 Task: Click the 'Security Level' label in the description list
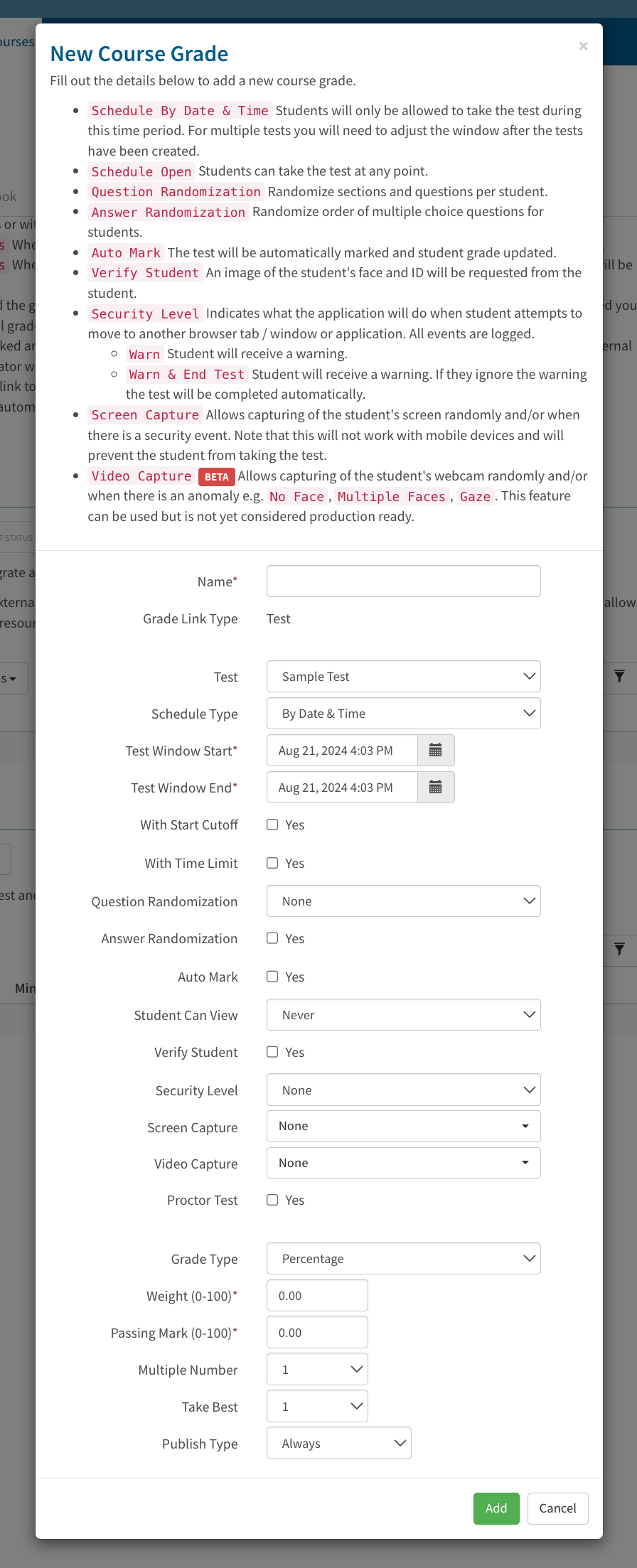point(145,314)
